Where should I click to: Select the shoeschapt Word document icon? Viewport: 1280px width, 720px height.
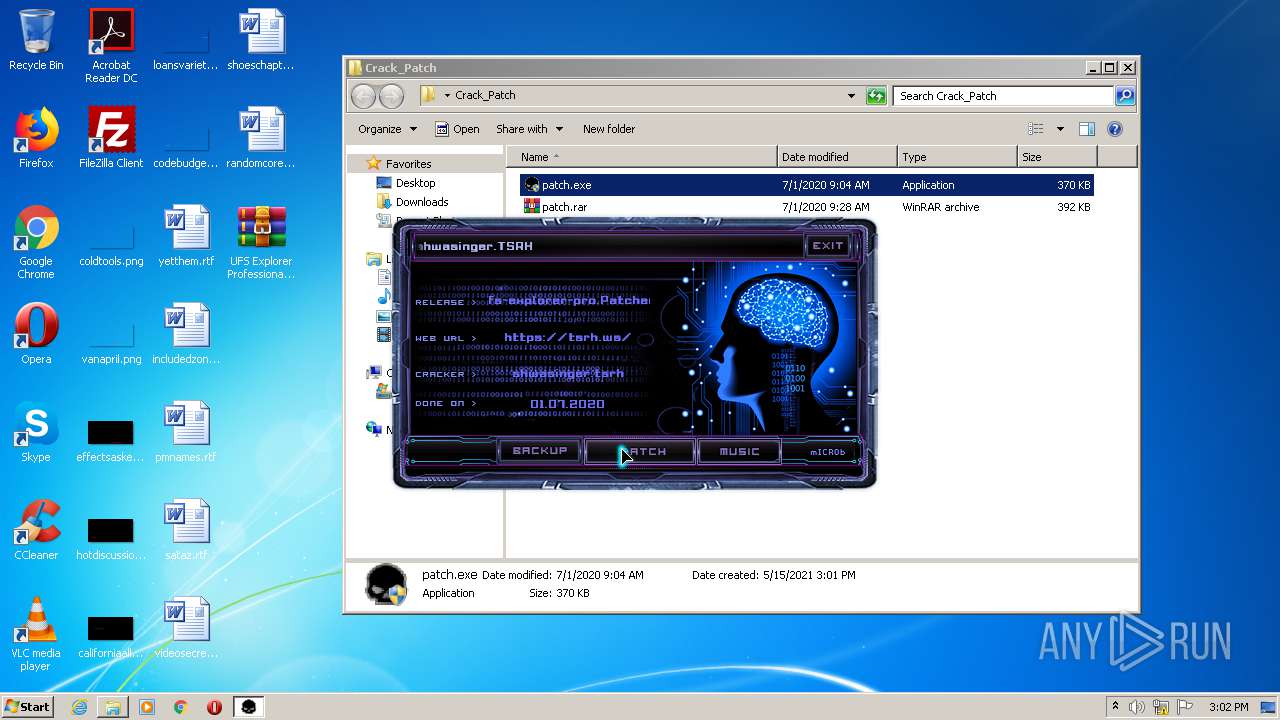coord(261,40)
